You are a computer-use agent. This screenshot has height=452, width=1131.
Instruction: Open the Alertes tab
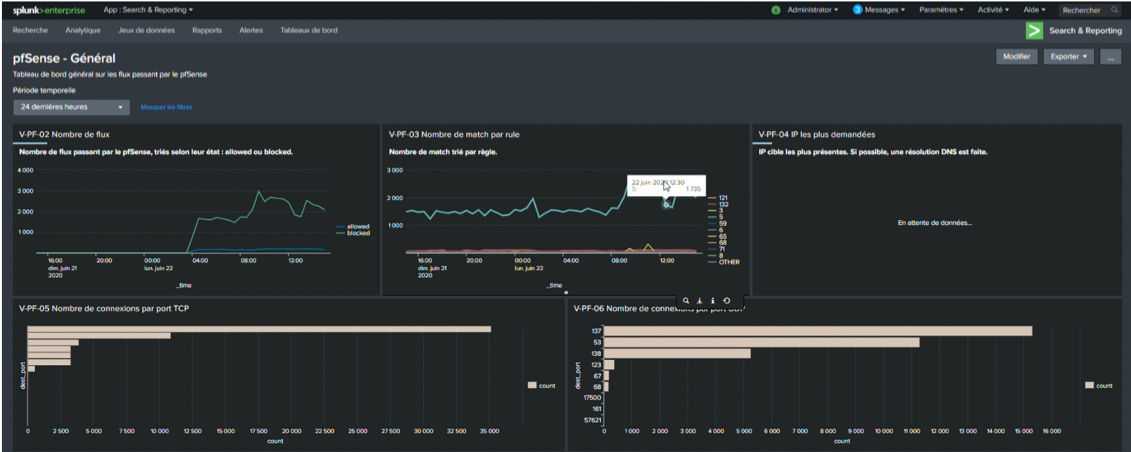coord(251,31)
